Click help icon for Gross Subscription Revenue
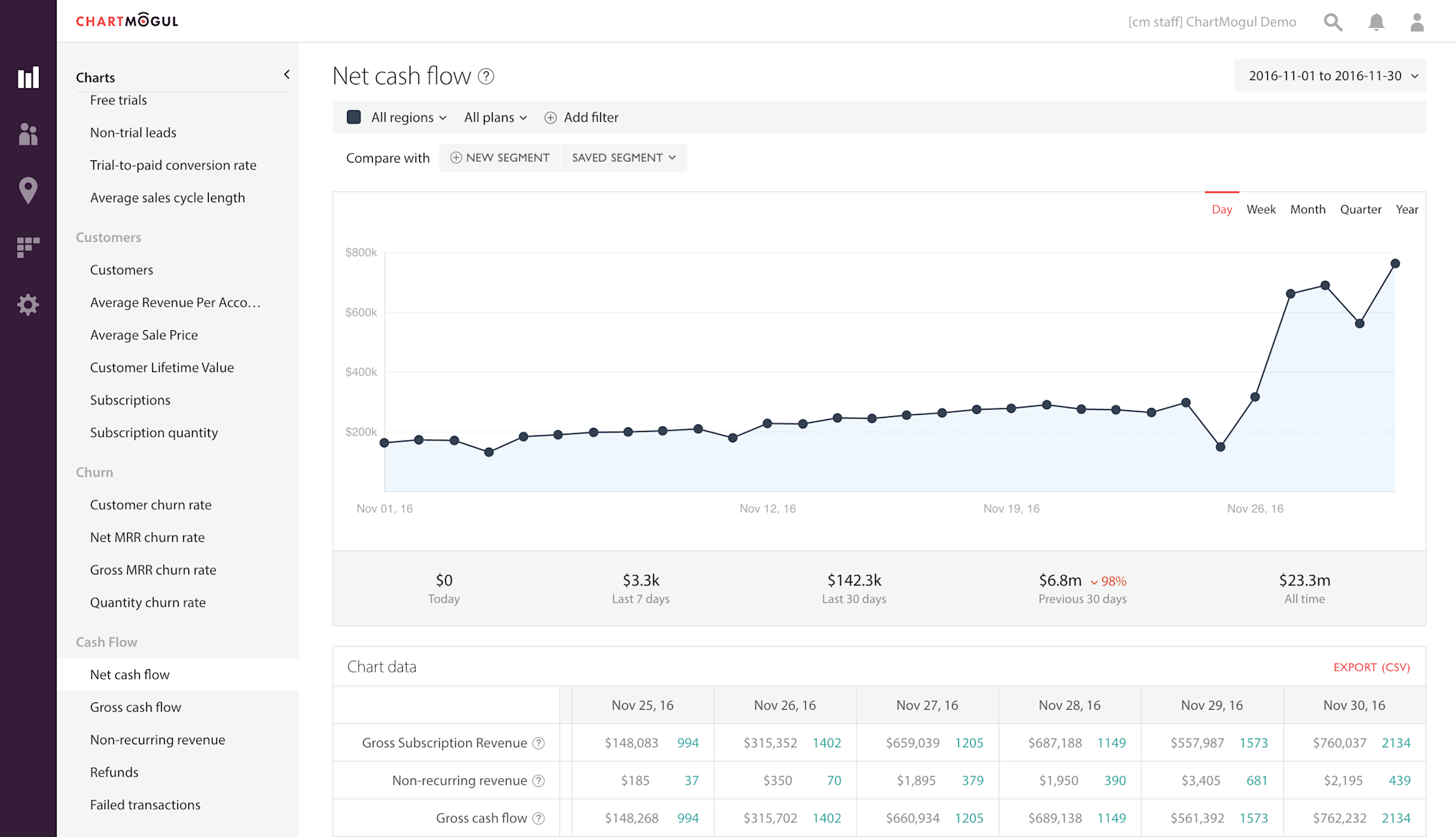1456x837 pixels. click(538, 743)
